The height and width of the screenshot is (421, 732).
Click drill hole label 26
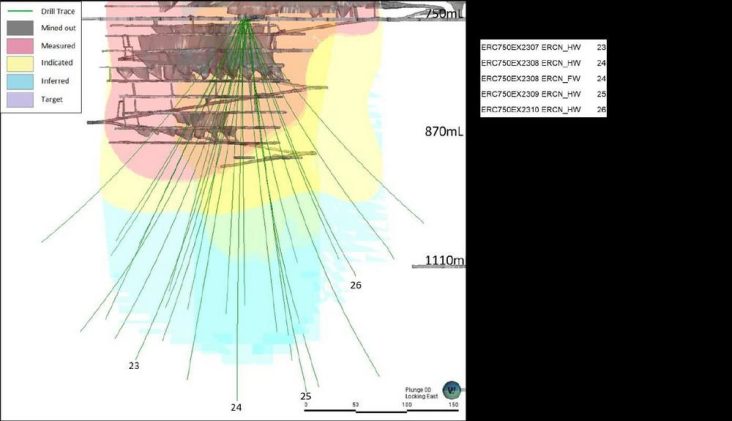tap(356, 285)
